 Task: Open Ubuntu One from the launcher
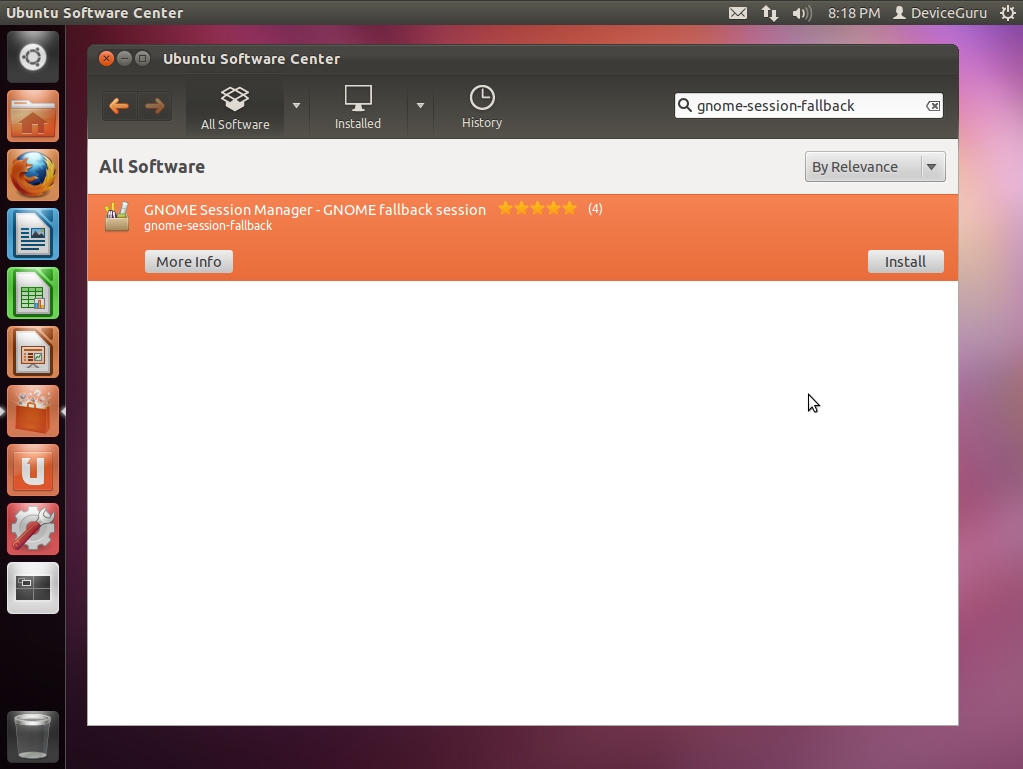(33, 470)
